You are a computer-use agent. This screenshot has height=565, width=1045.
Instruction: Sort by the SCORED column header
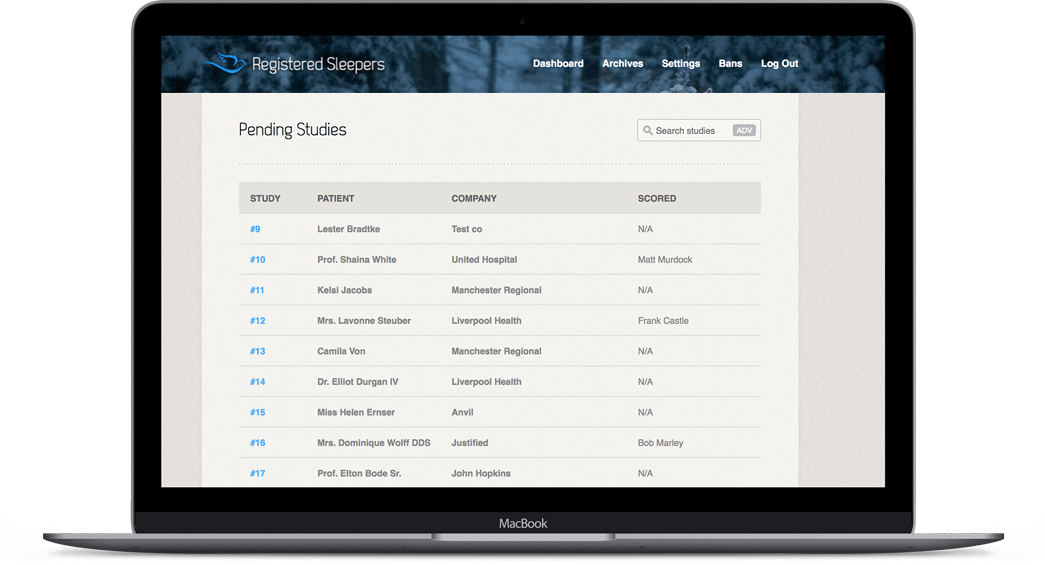(656, 199)
